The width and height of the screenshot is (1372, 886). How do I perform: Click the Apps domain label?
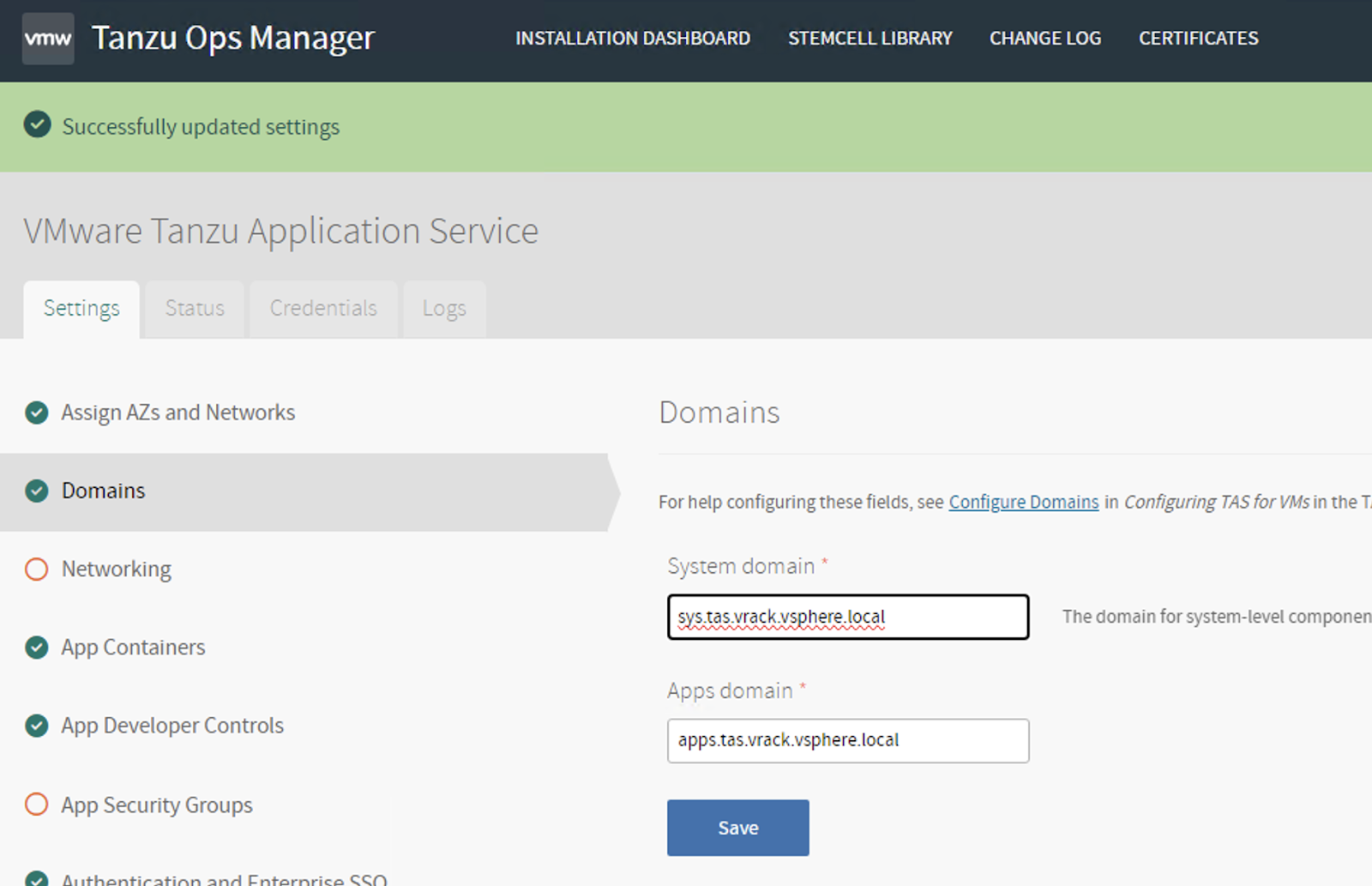(730, 690)
